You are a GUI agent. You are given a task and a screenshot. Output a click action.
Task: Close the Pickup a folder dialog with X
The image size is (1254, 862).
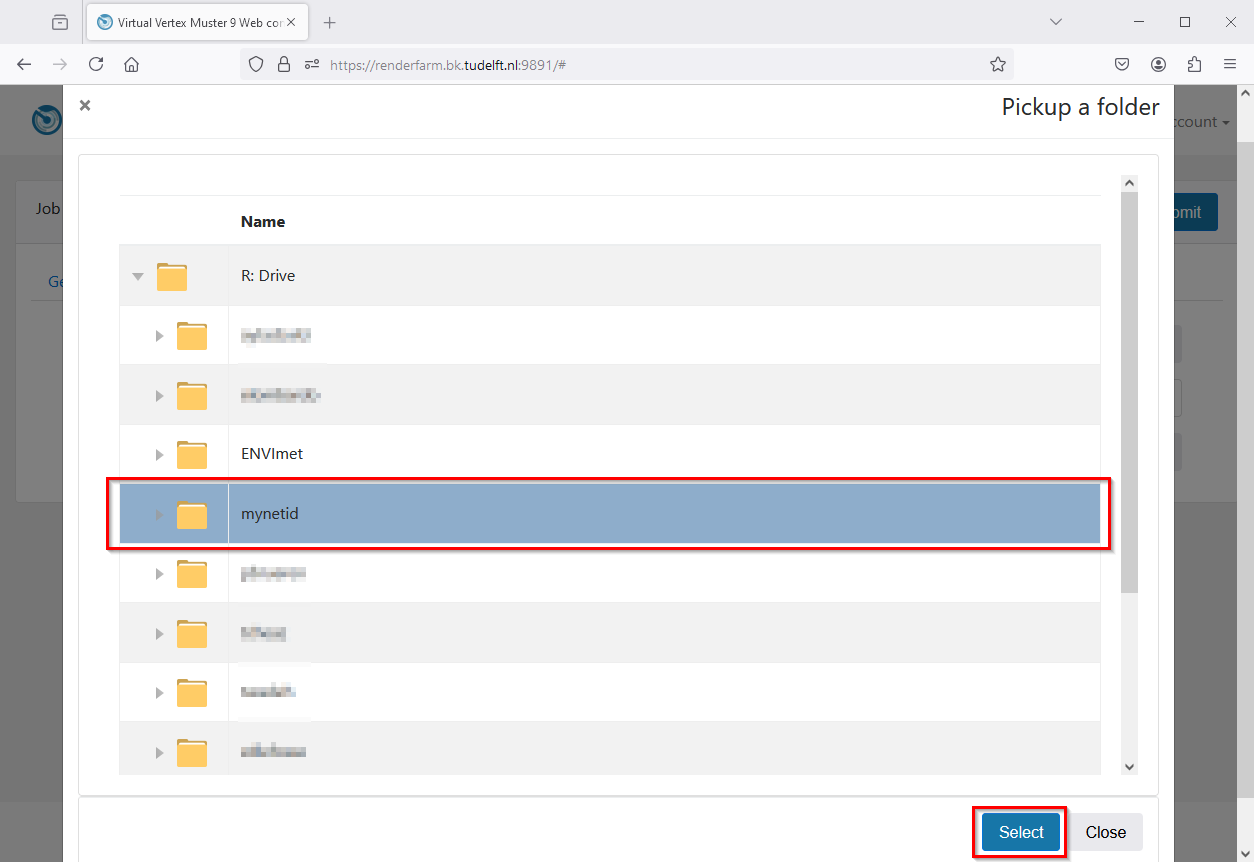(85, 105)
